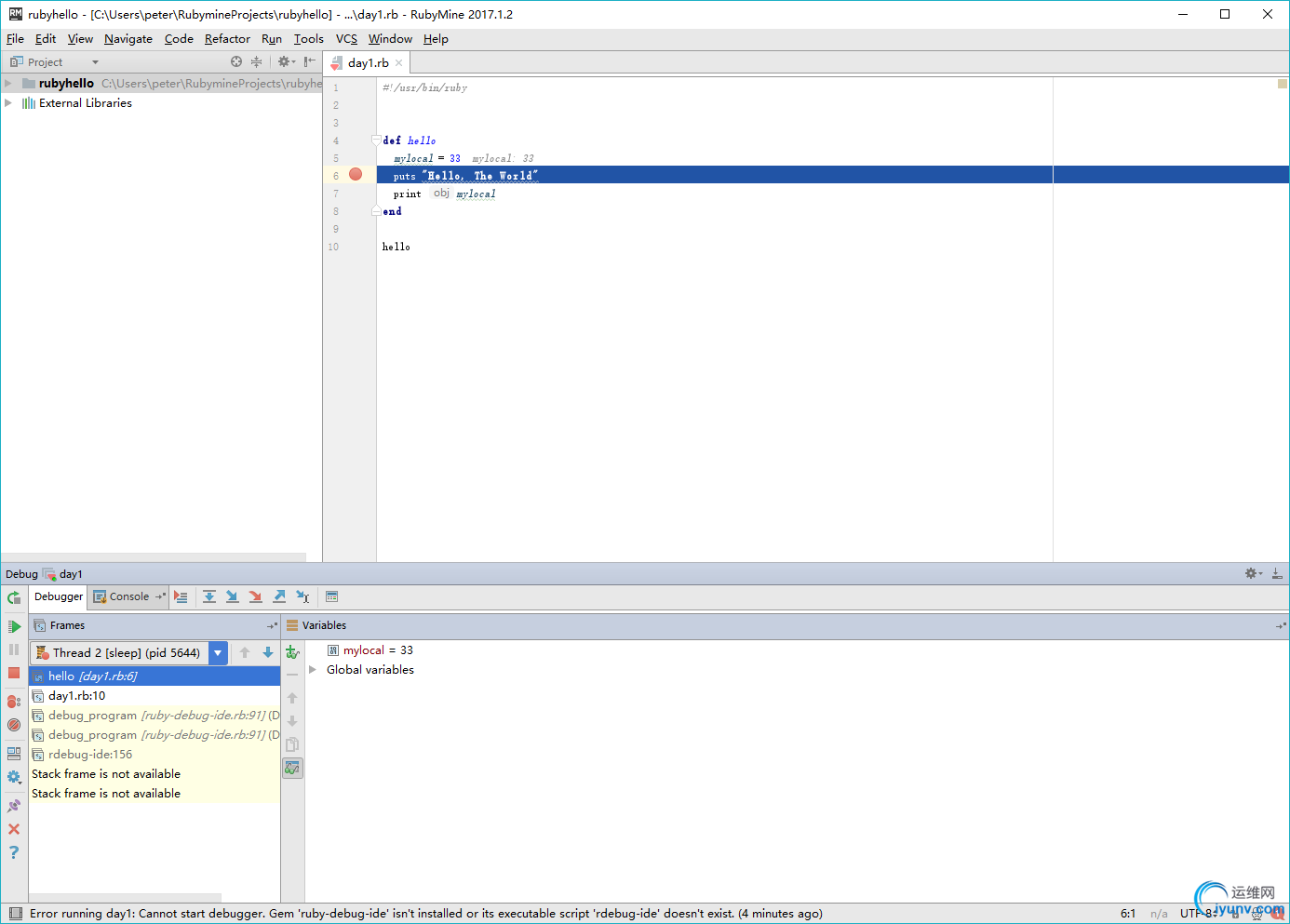1290x924 pixels.
Task: Move to next frame with down arrow
Action: 268,653
